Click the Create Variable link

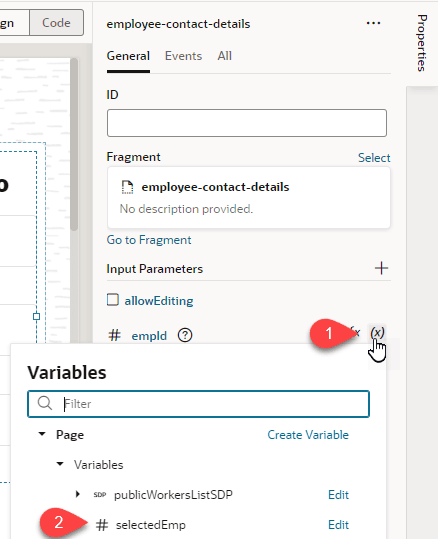(x=308, y=434)
